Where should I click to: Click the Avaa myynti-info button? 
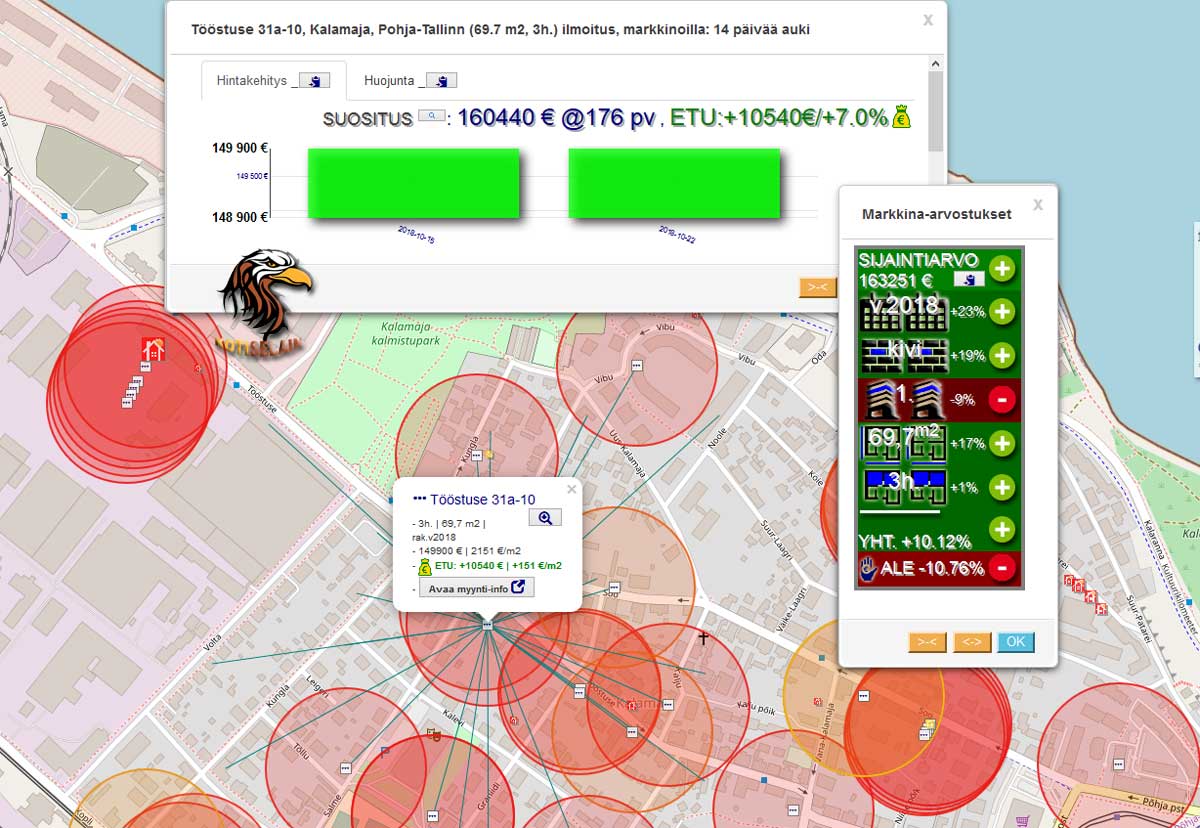click(476, 588)
